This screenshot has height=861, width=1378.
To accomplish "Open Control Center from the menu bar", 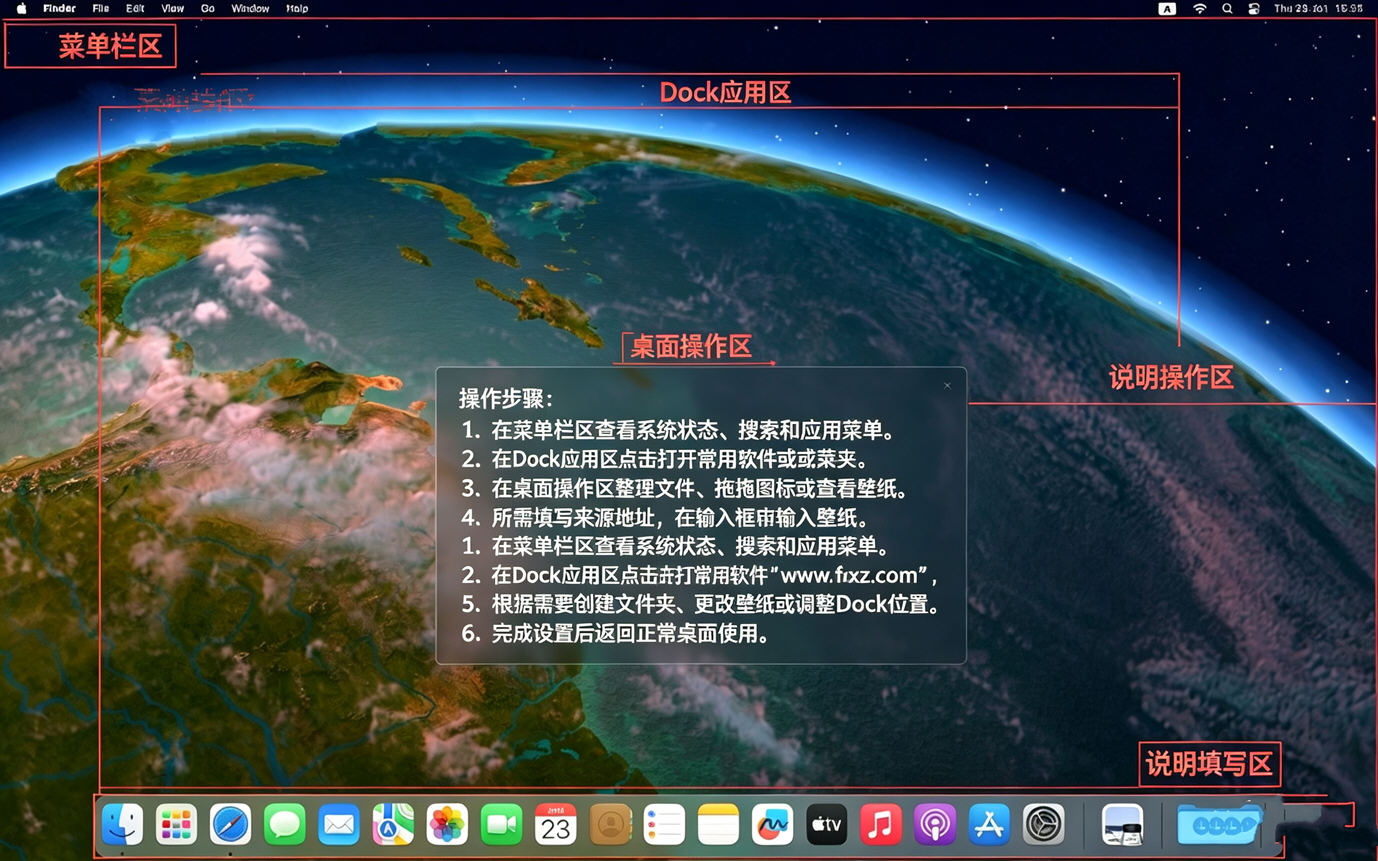I will 1254,8.
